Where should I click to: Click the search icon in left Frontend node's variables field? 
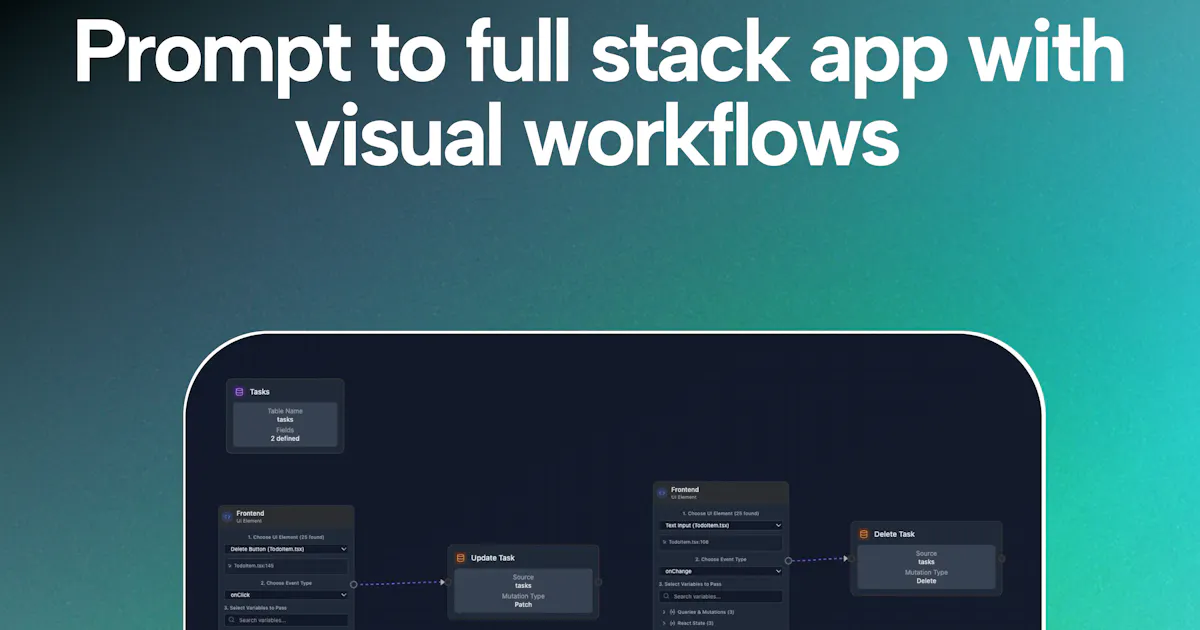pos(232,620)
